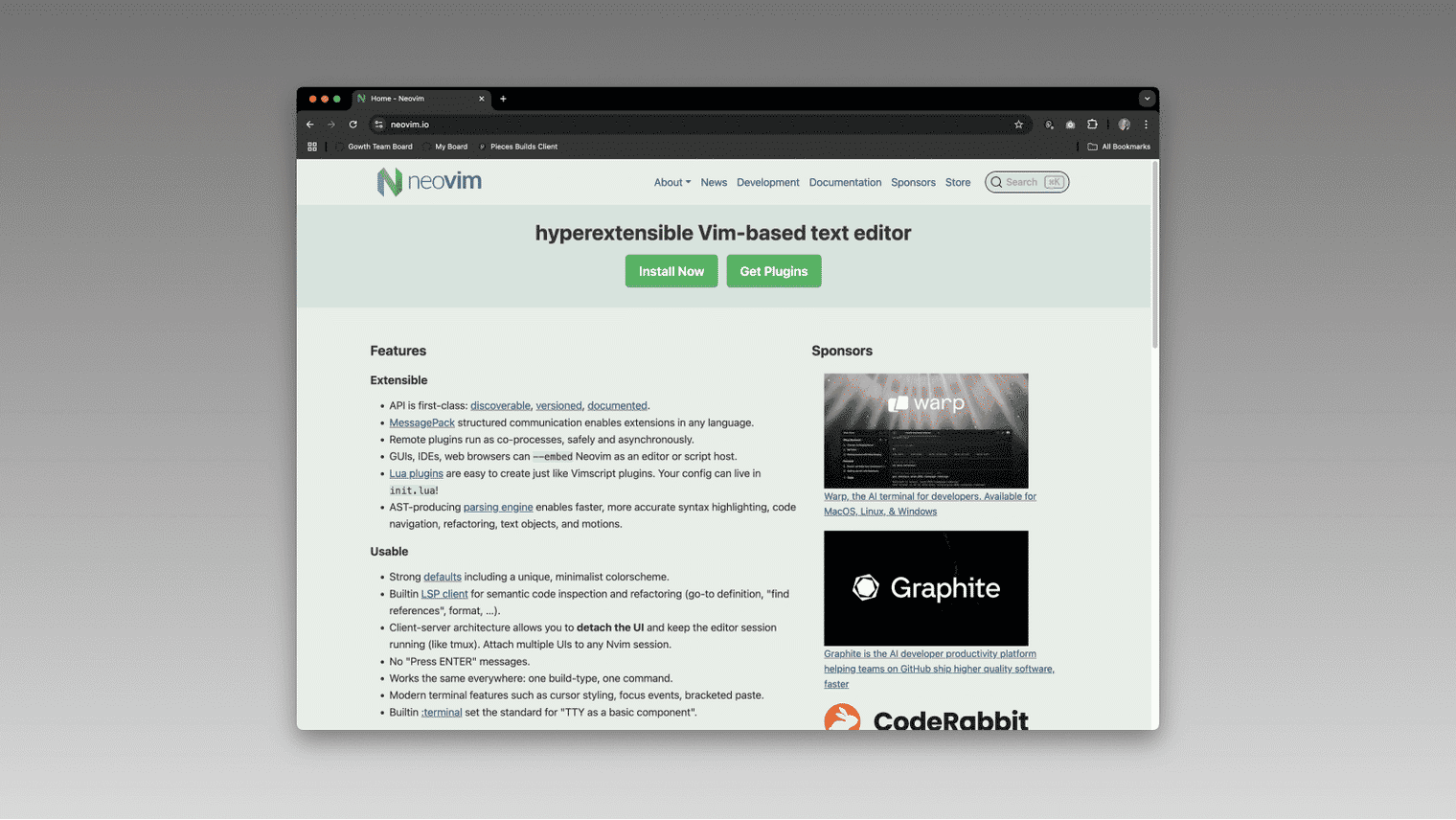Bookmark this page with the star icon
1456x820 pixels.
tap(1018, 125)
